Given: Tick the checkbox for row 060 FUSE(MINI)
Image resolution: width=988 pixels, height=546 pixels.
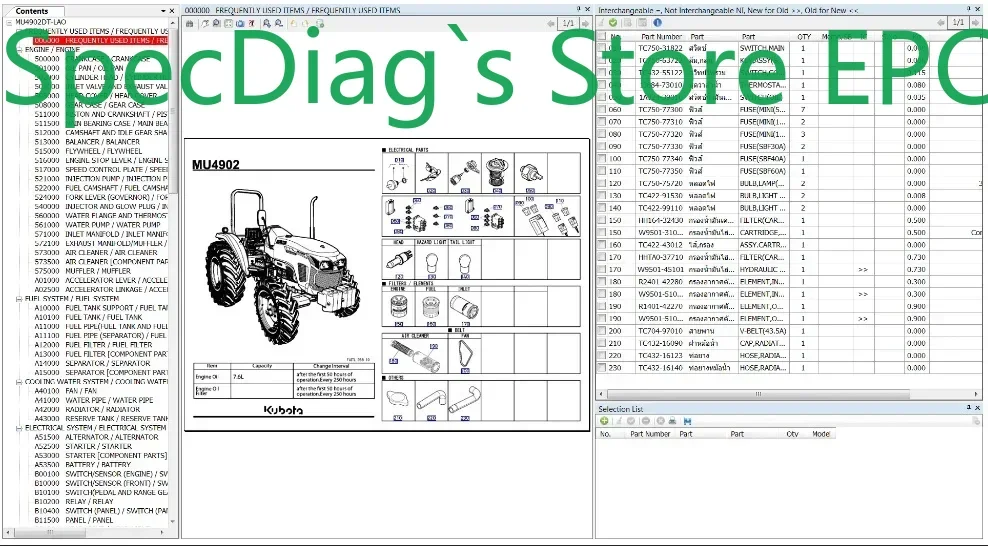Looking at the screenshot, I should (x=602, y=109).
